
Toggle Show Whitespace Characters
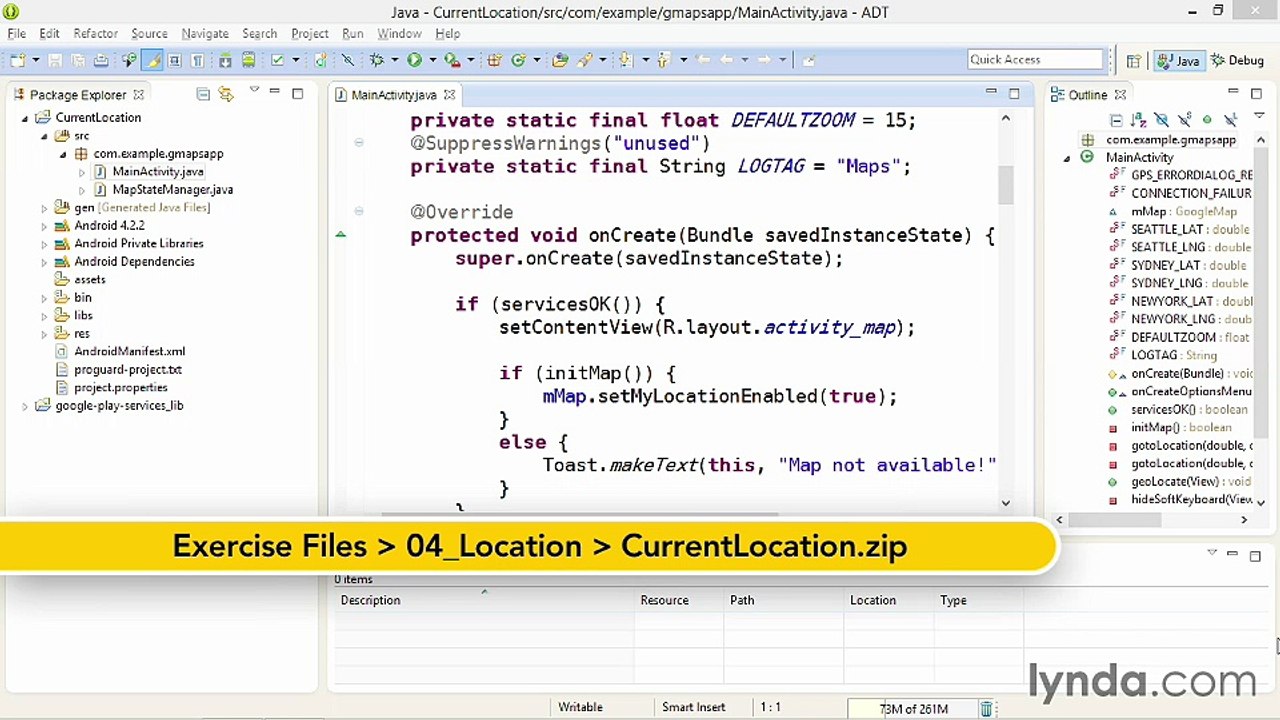[197, 60]
